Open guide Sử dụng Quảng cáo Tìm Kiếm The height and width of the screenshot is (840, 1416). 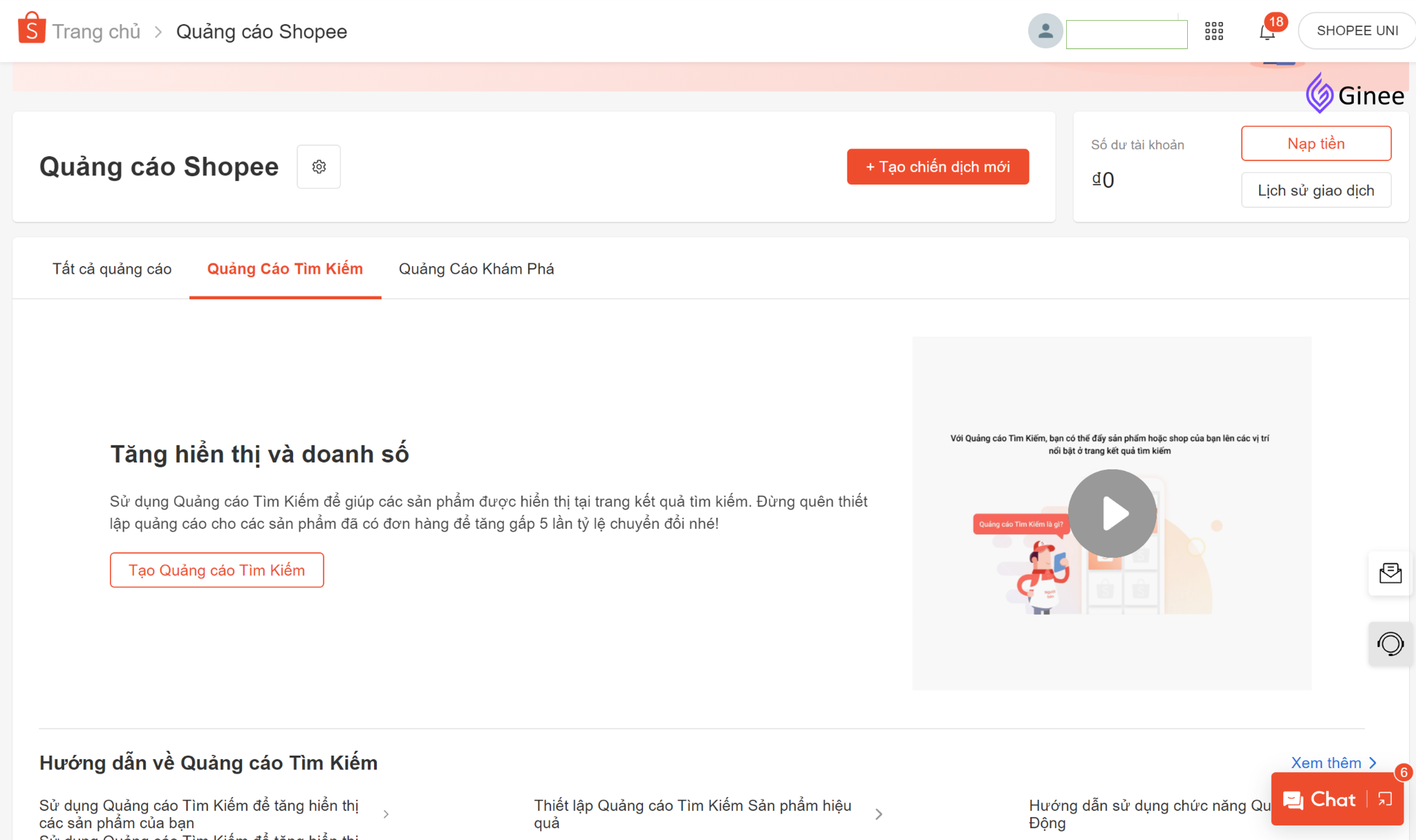pyautogui.click(x=199, y=814)
